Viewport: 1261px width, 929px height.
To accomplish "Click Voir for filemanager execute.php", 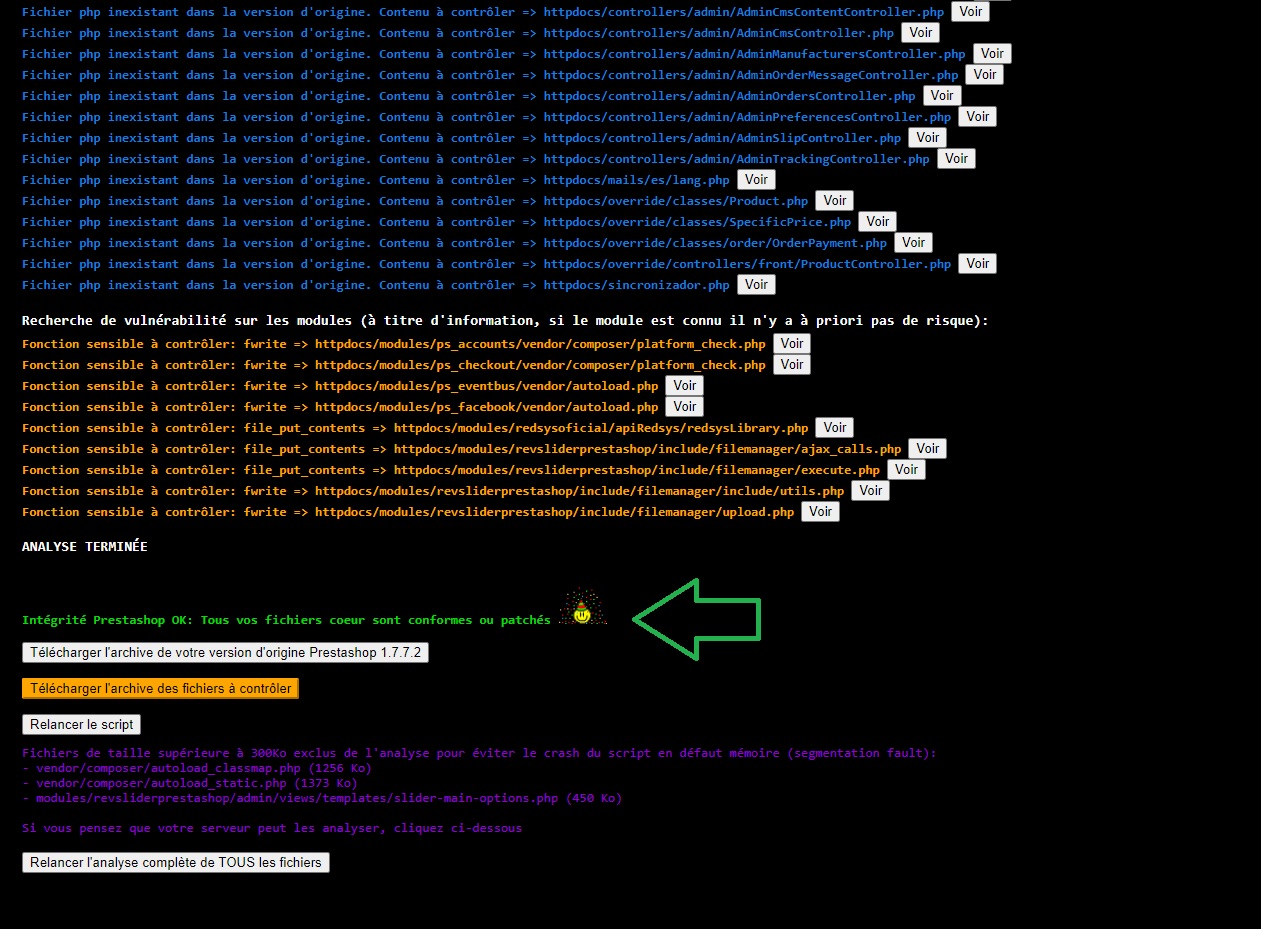I will tap(906, 470).
